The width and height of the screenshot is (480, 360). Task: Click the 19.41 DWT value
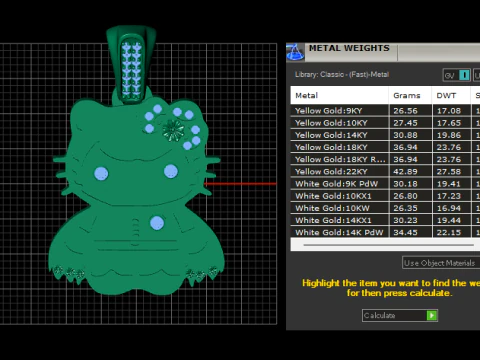click(x=449, y=184)
